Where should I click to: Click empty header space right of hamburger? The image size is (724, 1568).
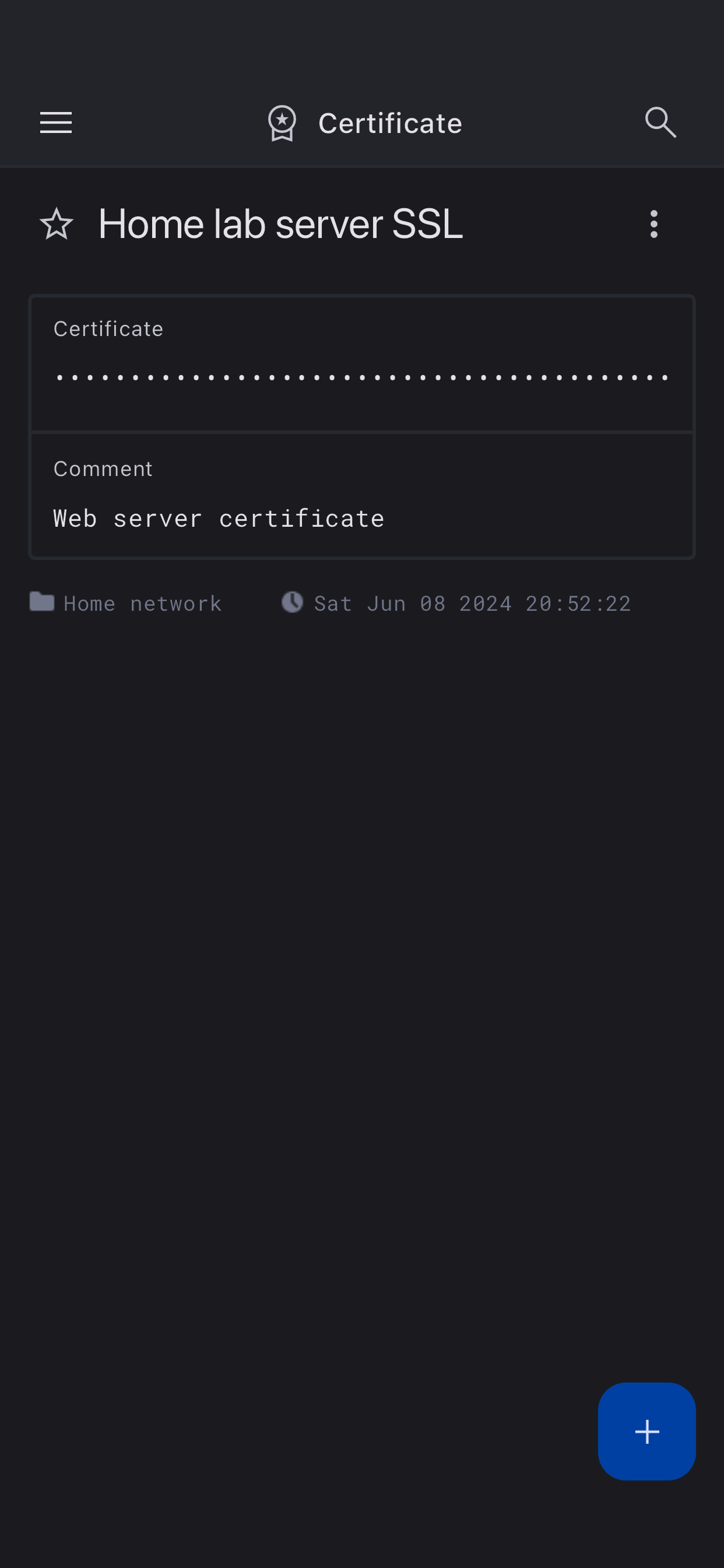(x=164, y=123)
